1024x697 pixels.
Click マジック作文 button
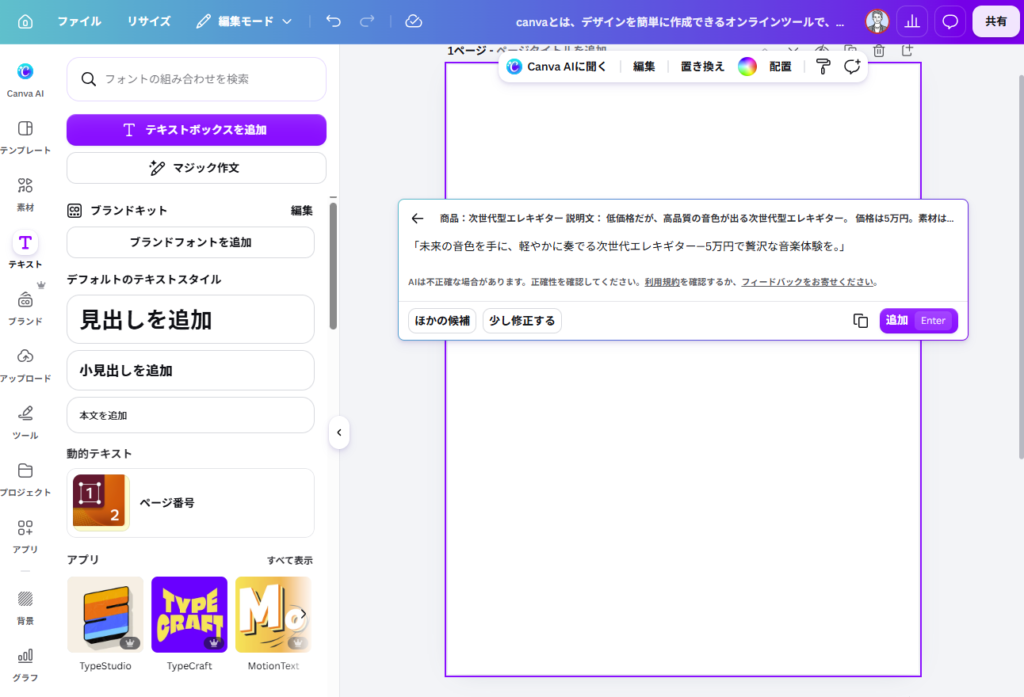(x=196, y=168)
